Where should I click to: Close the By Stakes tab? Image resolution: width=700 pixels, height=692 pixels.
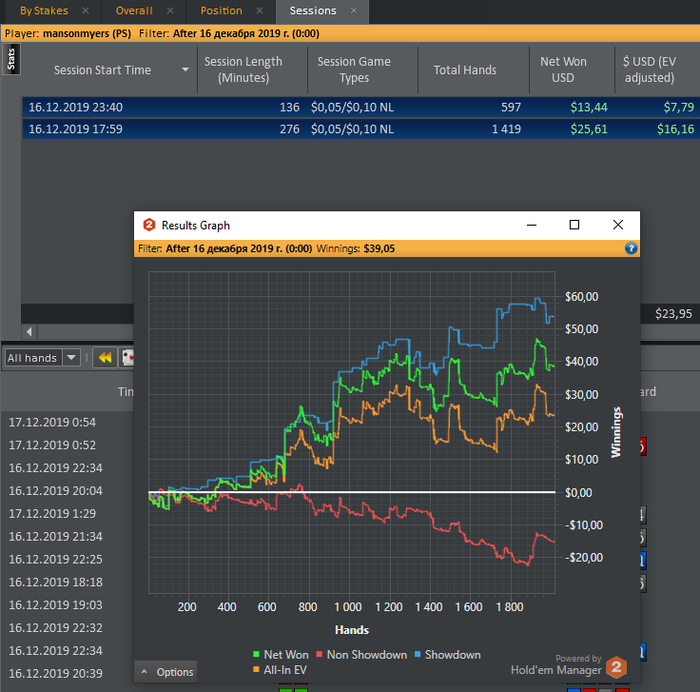click(x=85, y=11)
